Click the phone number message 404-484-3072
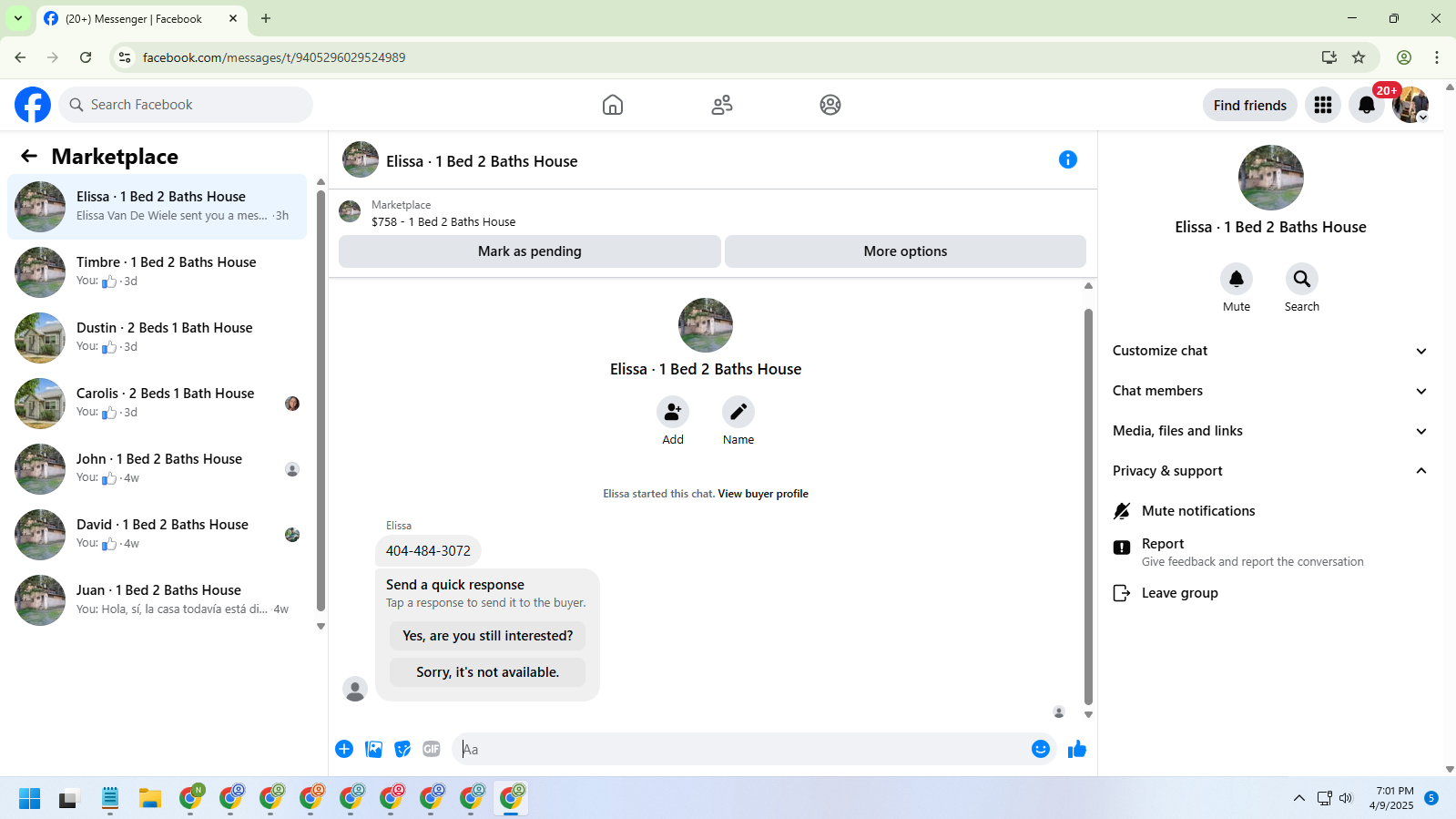This screenshot has height=819, width=1456. pos(428,551)
